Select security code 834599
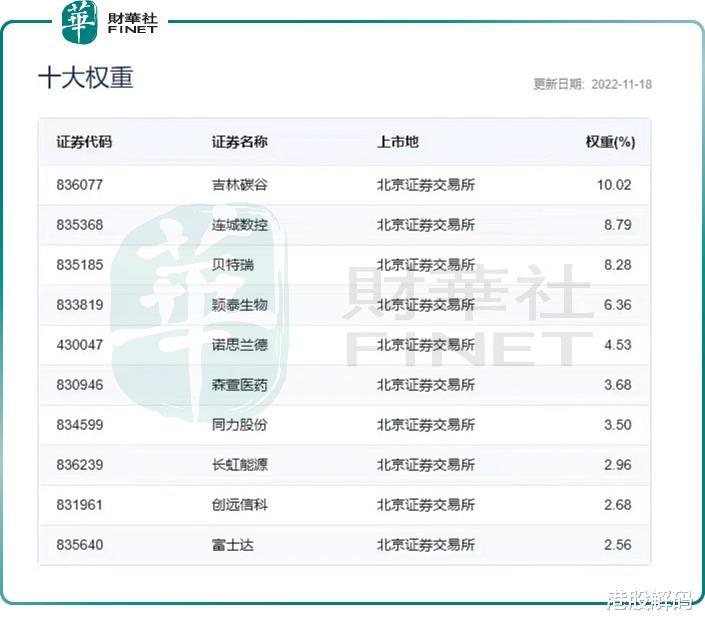Screen dimensions: 705x625 point(80,425)
